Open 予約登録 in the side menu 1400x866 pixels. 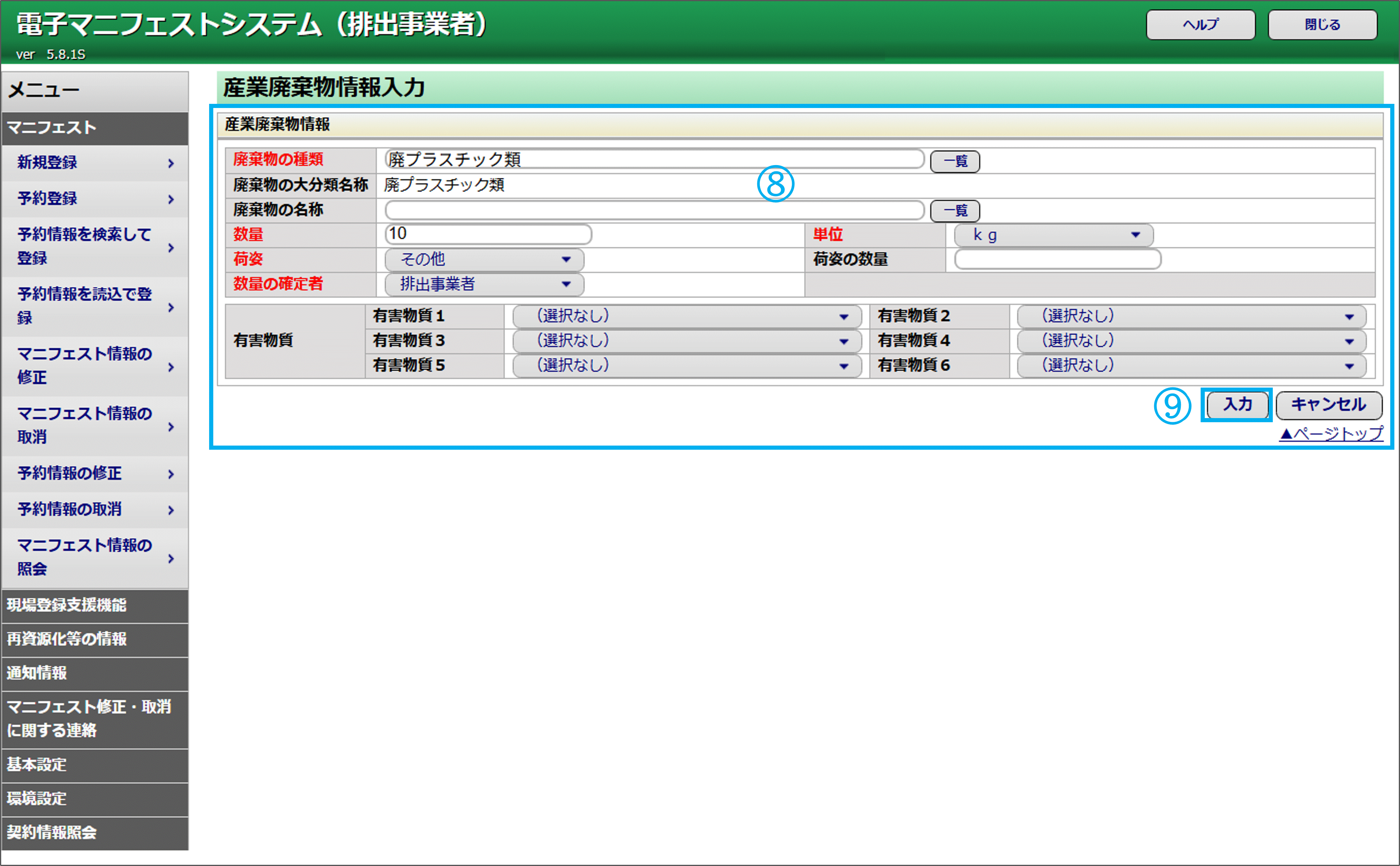point(94,199)
